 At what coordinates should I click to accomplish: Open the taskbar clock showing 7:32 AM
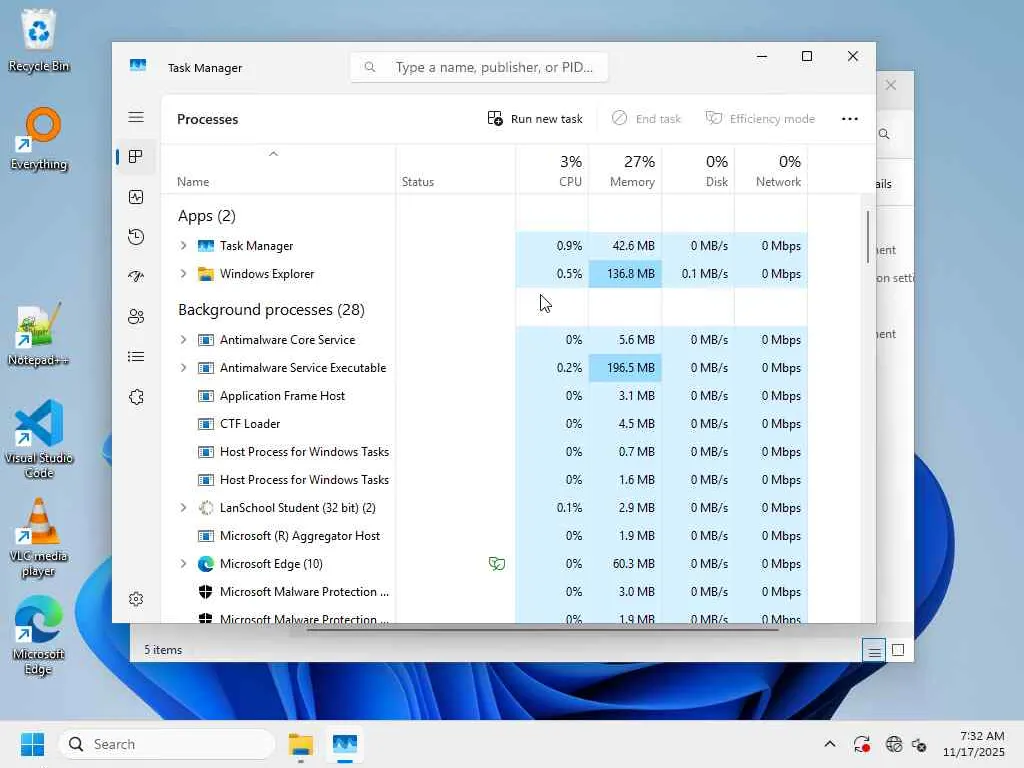click(974, 744)
